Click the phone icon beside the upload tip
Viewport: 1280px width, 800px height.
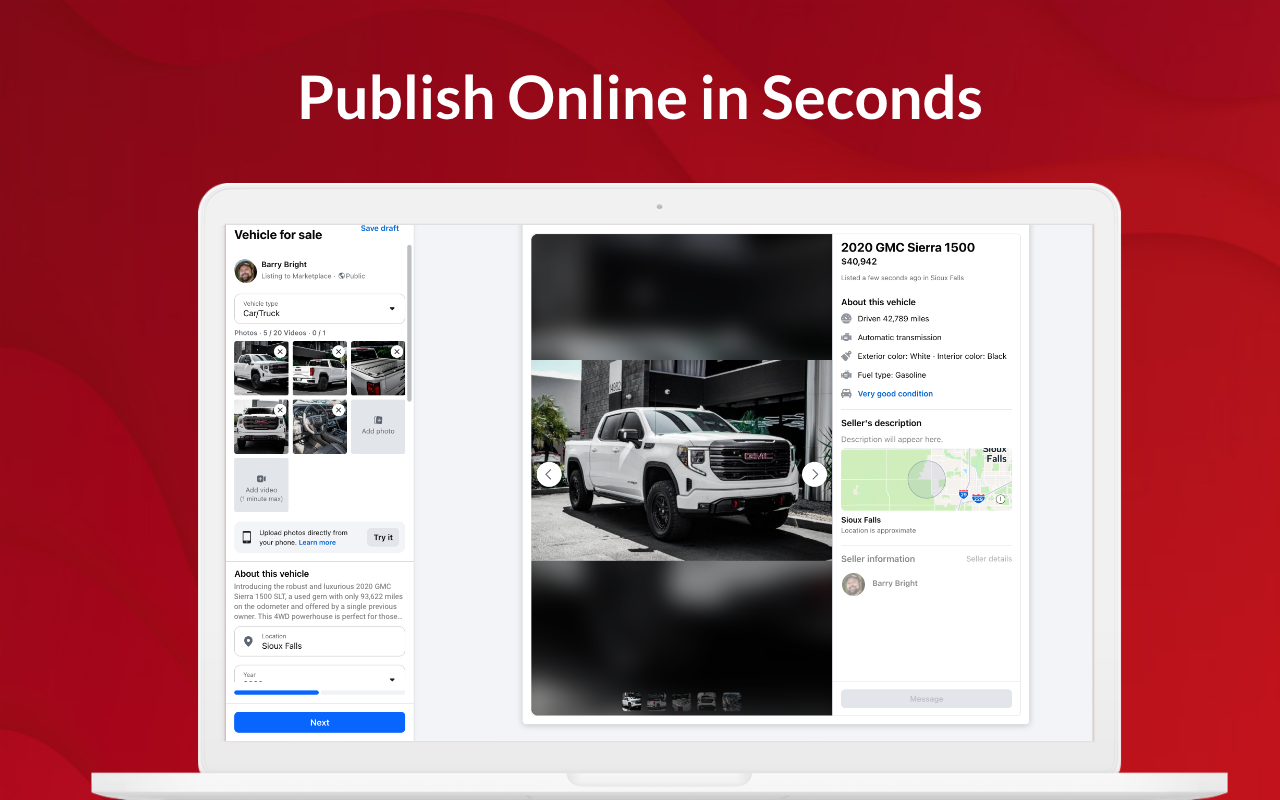(246, 537)
